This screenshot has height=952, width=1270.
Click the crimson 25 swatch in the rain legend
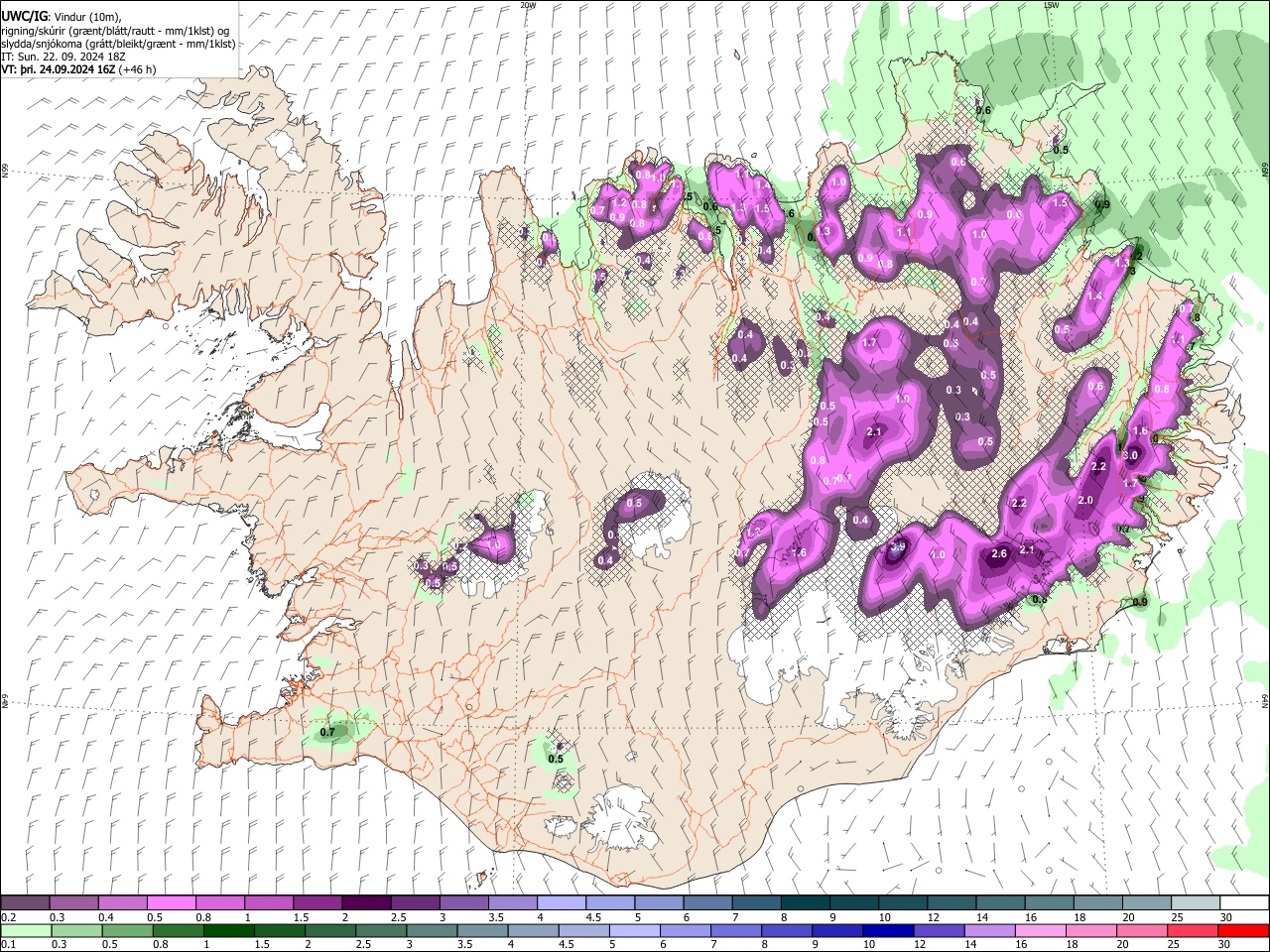[1192, 930]
